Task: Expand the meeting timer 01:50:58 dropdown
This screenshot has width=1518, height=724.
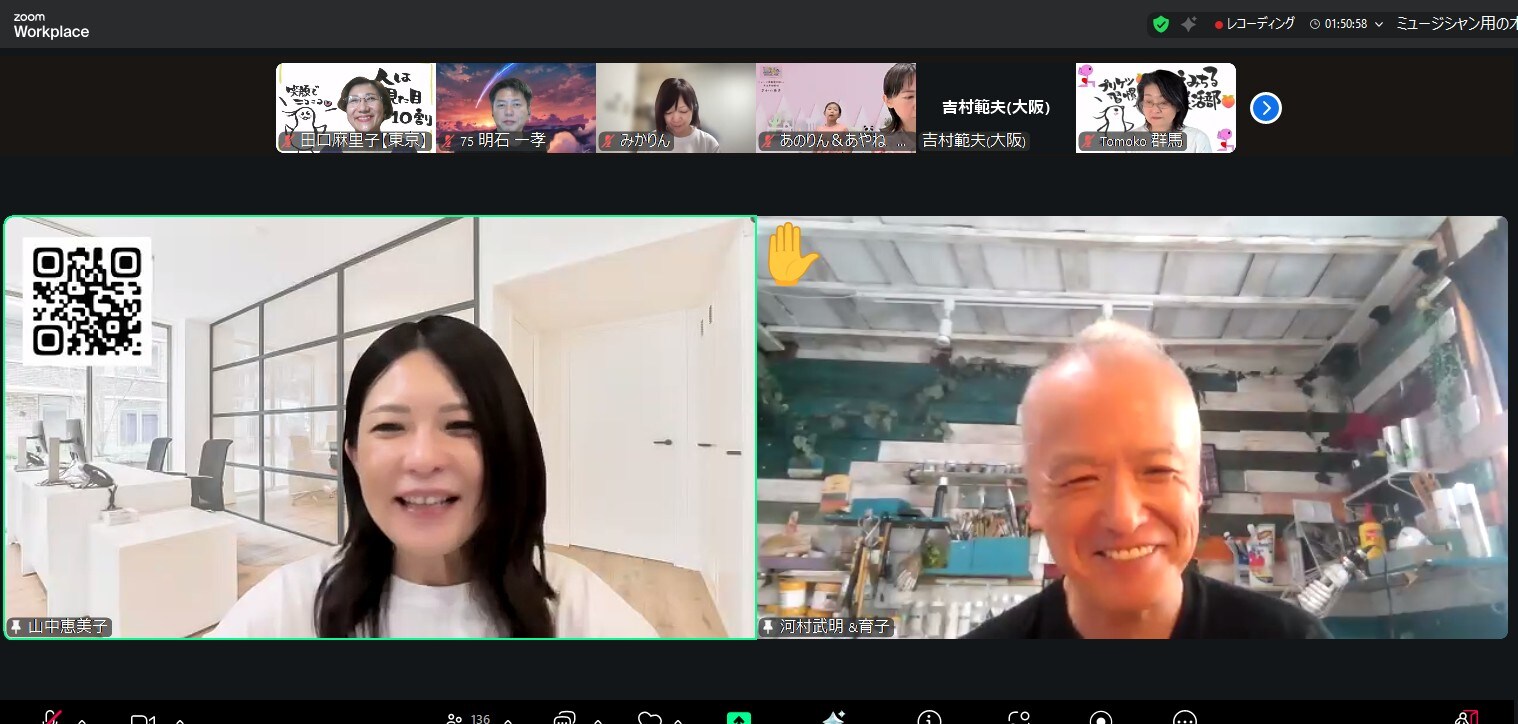Action: (1378, 24)
